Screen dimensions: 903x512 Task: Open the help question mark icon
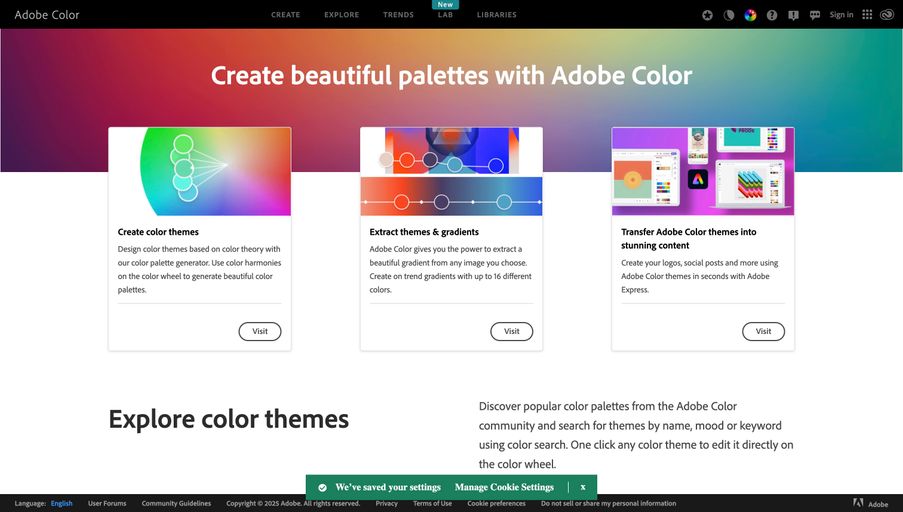[772, 16]
